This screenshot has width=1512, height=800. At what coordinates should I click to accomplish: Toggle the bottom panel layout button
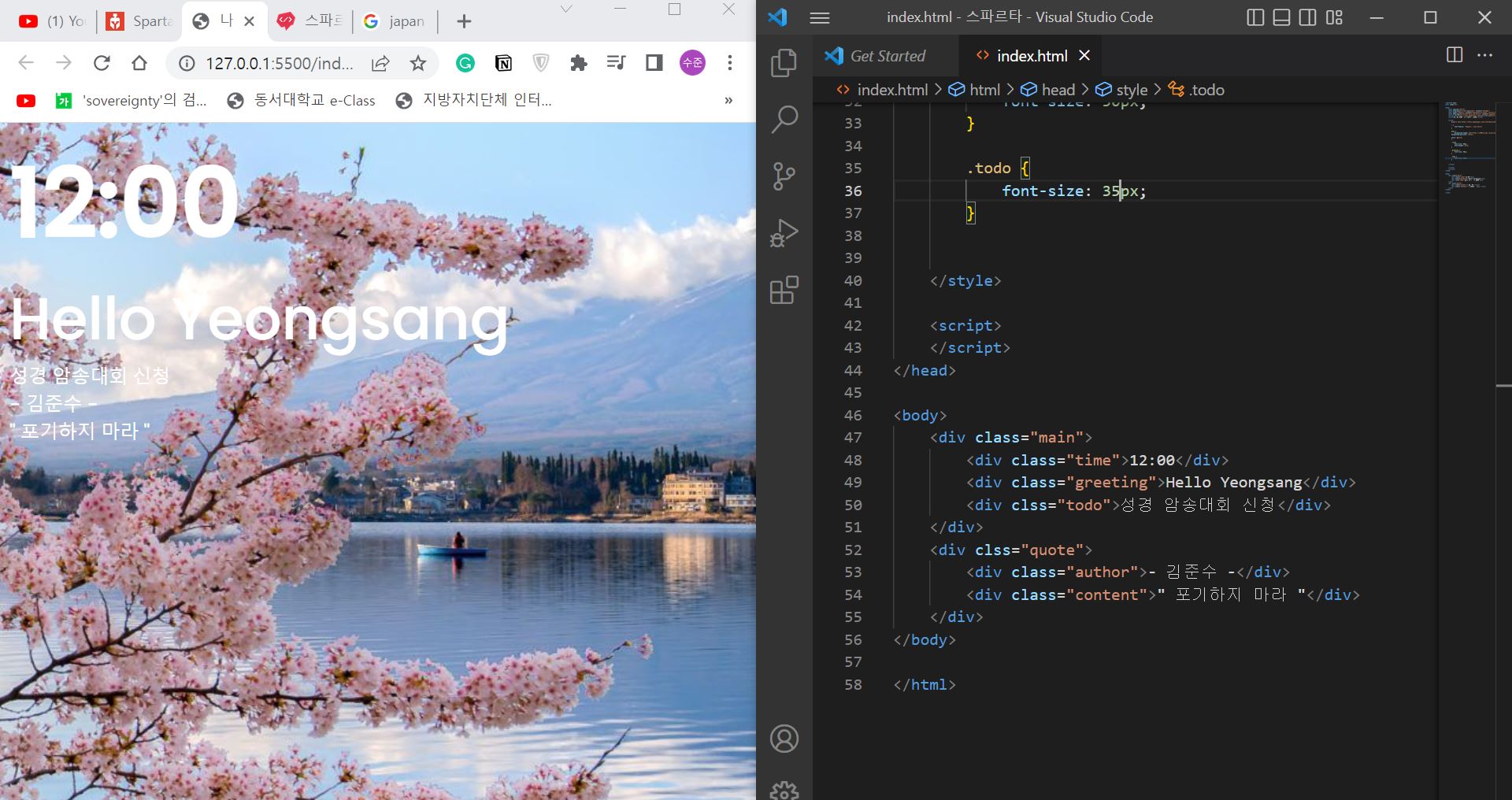click(x=1281, y=17)
